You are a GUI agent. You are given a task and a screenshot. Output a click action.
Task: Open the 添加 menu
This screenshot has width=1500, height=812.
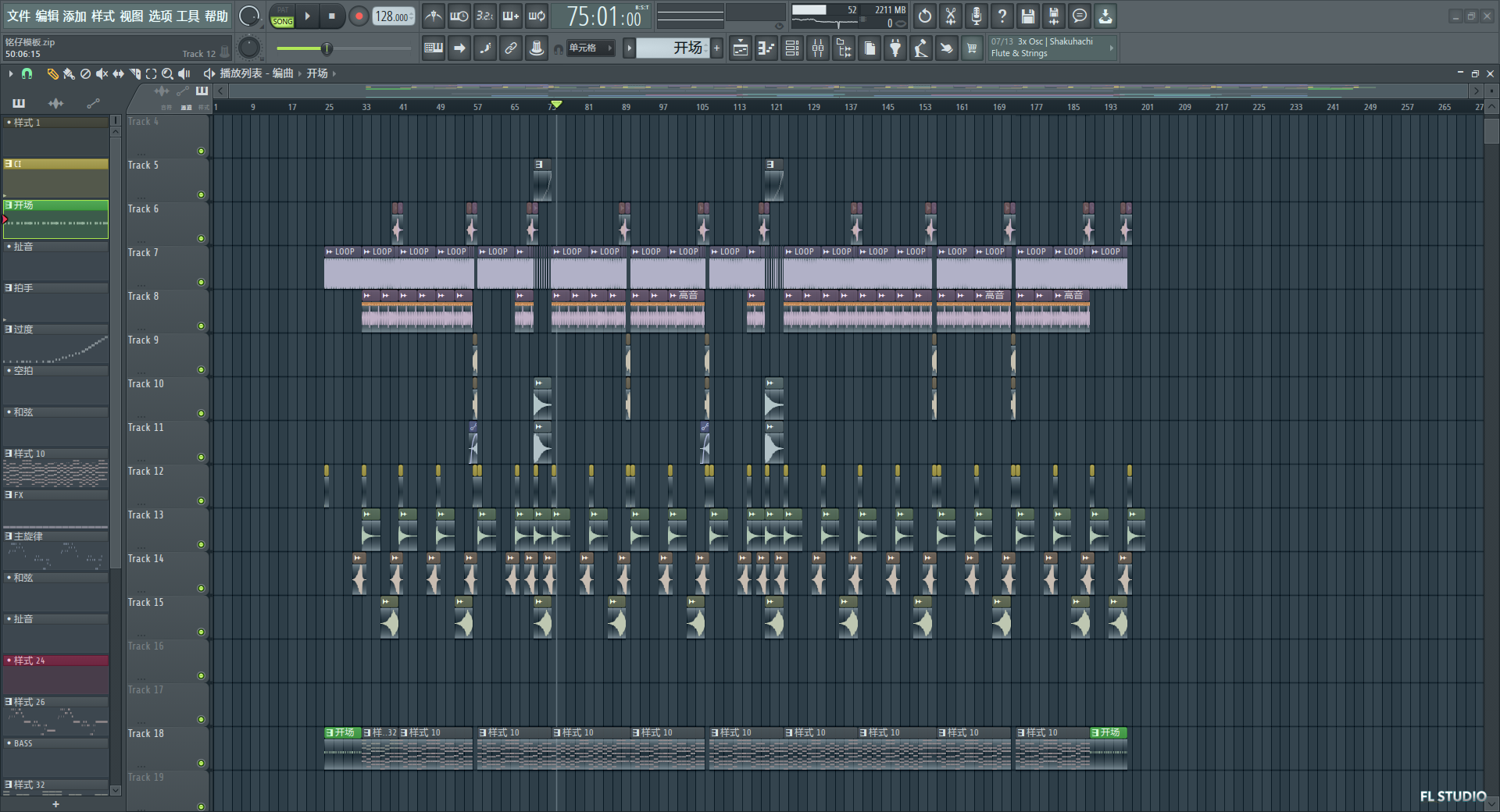point(75,16)
